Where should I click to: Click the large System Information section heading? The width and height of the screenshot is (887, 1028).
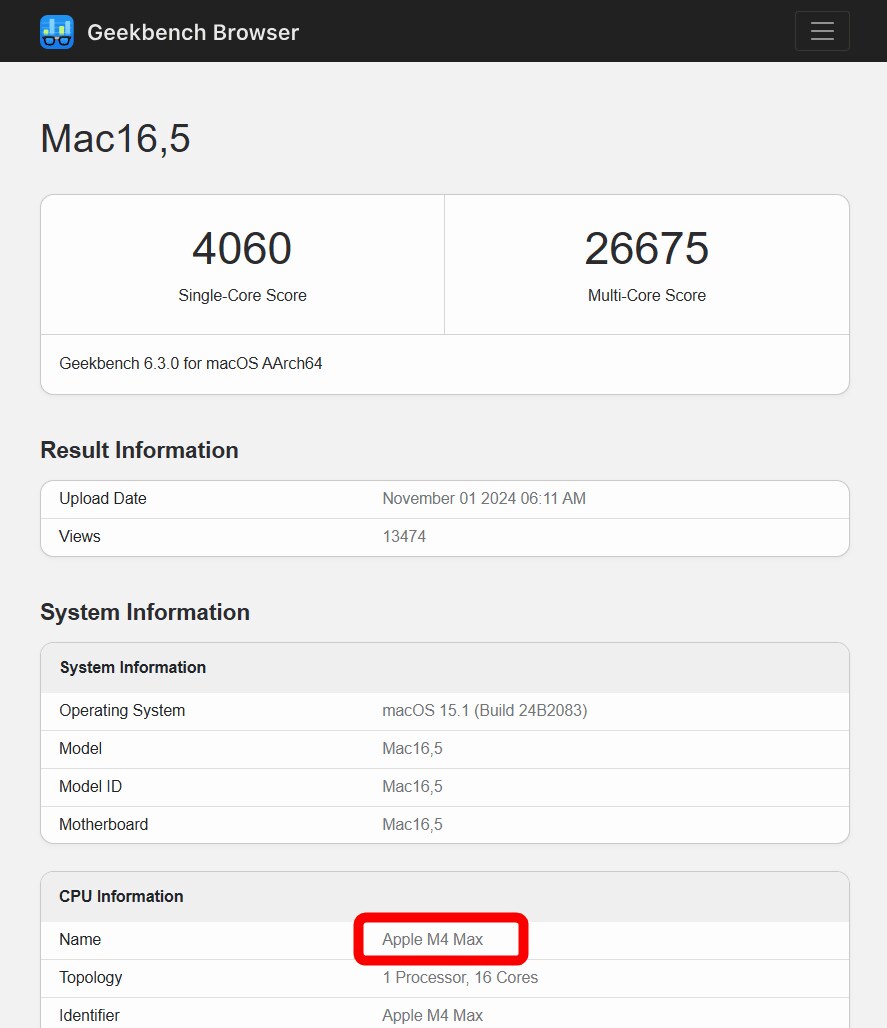click(x=145, y=612)
